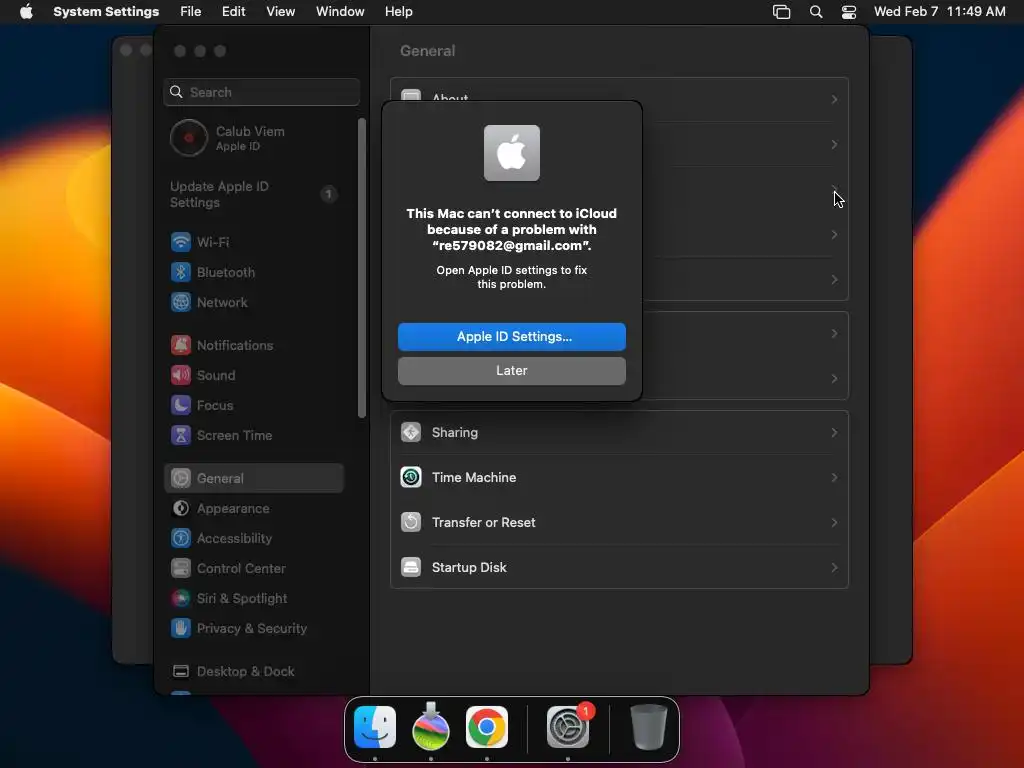Select the Control Center label in the sidebar
1024x768 pixels.
pyautogui.click(x=241, y=569)
